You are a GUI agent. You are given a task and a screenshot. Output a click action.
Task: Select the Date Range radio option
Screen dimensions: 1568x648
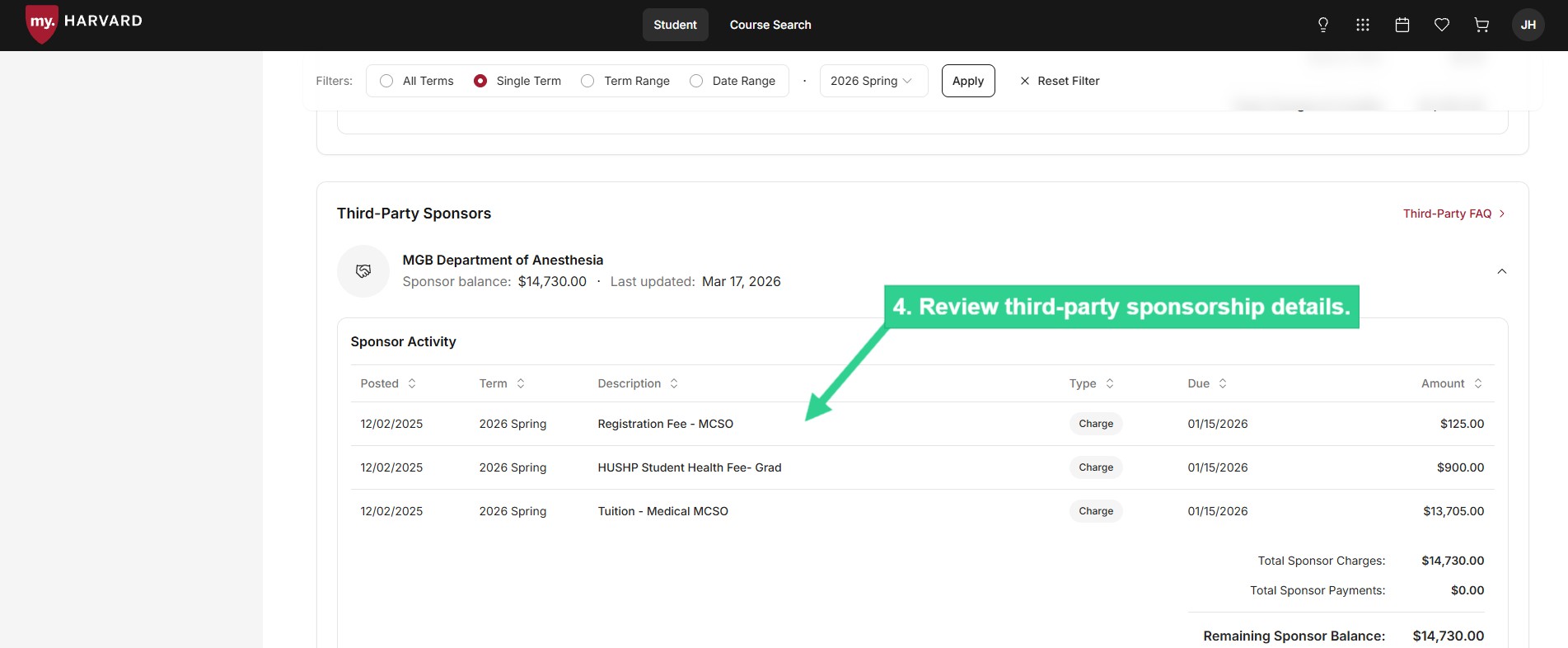696,81
